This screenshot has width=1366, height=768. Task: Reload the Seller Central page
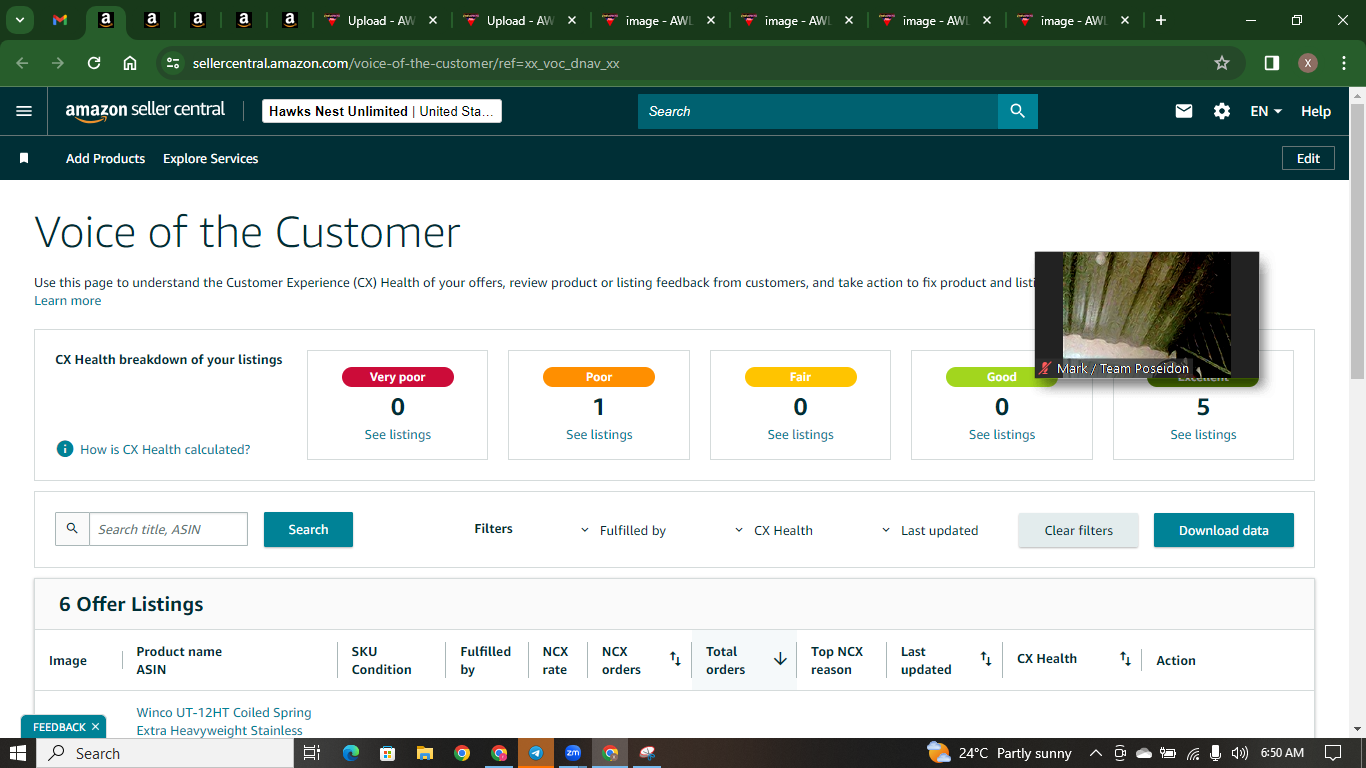(94, 63)
